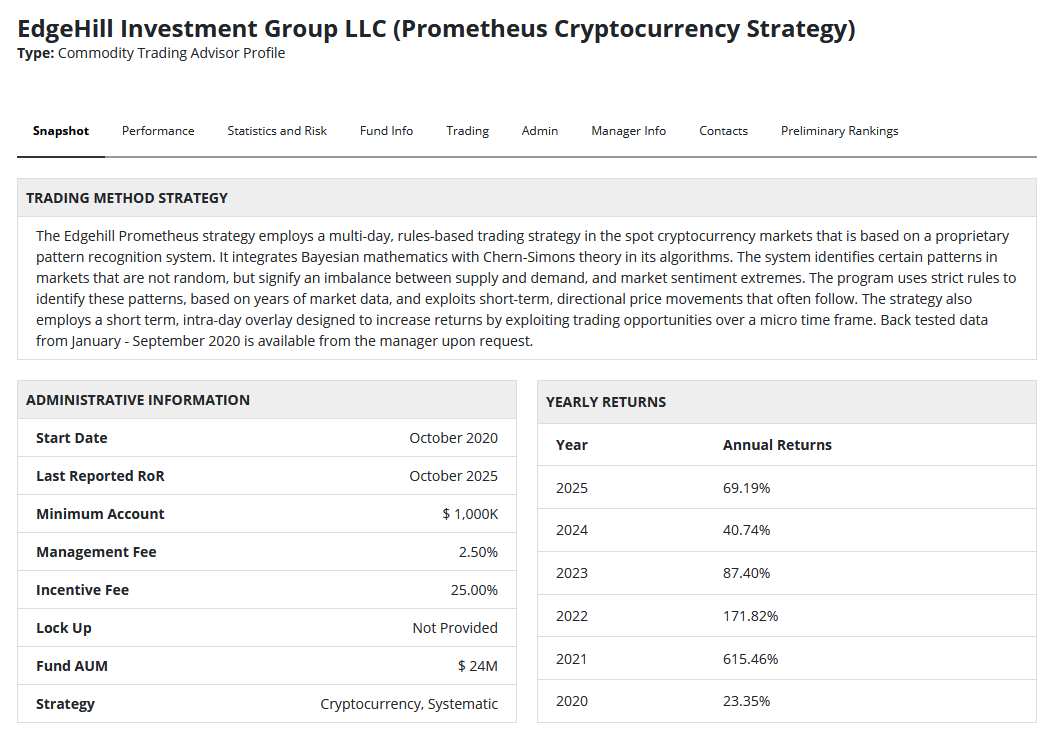Select the Fund Info tab

click(386, 131)
